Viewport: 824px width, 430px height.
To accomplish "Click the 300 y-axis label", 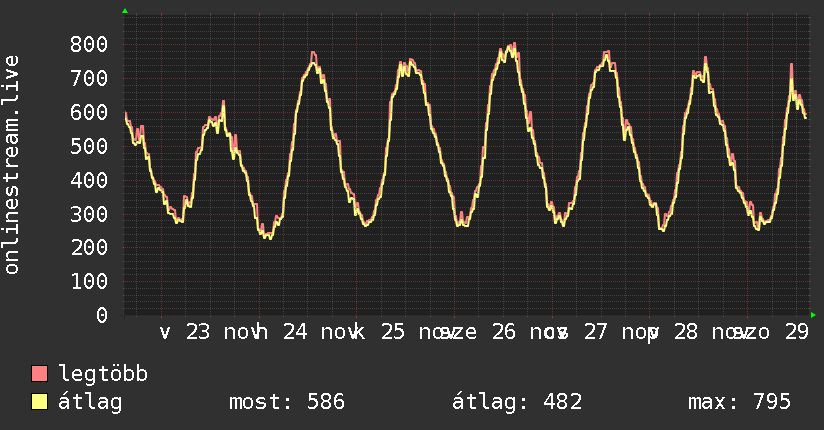I will point(89,214).
